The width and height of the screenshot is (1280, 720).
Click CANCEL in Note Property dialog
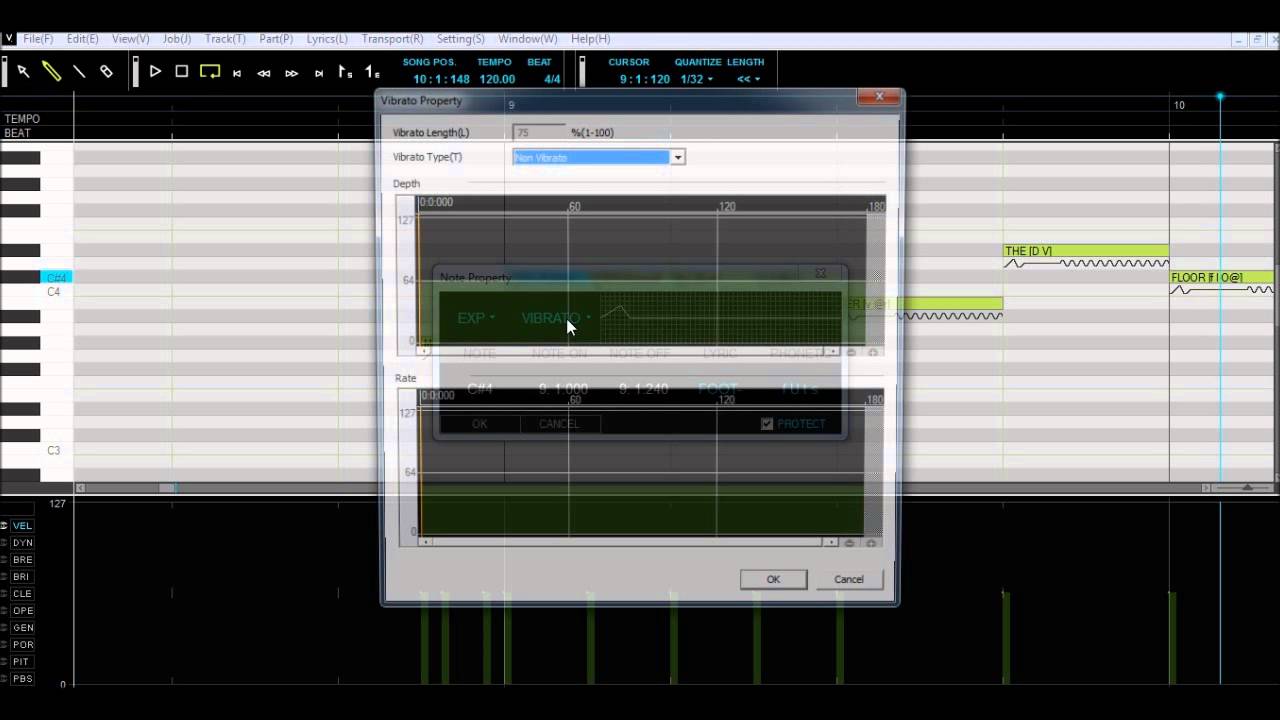(559, 424)
